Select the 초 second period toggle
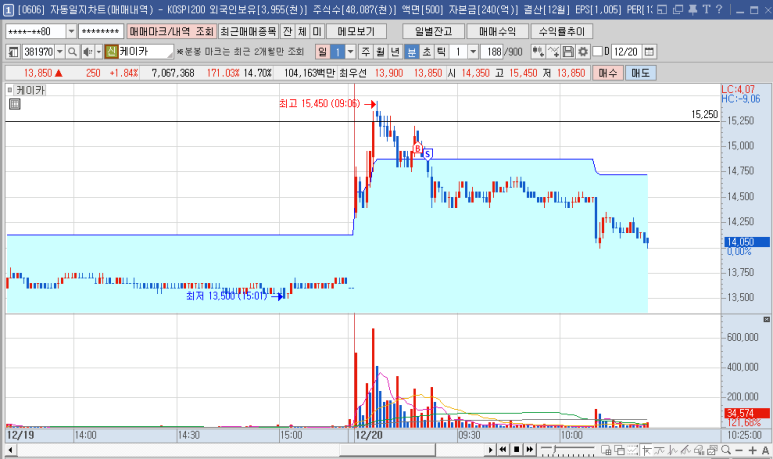 [426, 51]
